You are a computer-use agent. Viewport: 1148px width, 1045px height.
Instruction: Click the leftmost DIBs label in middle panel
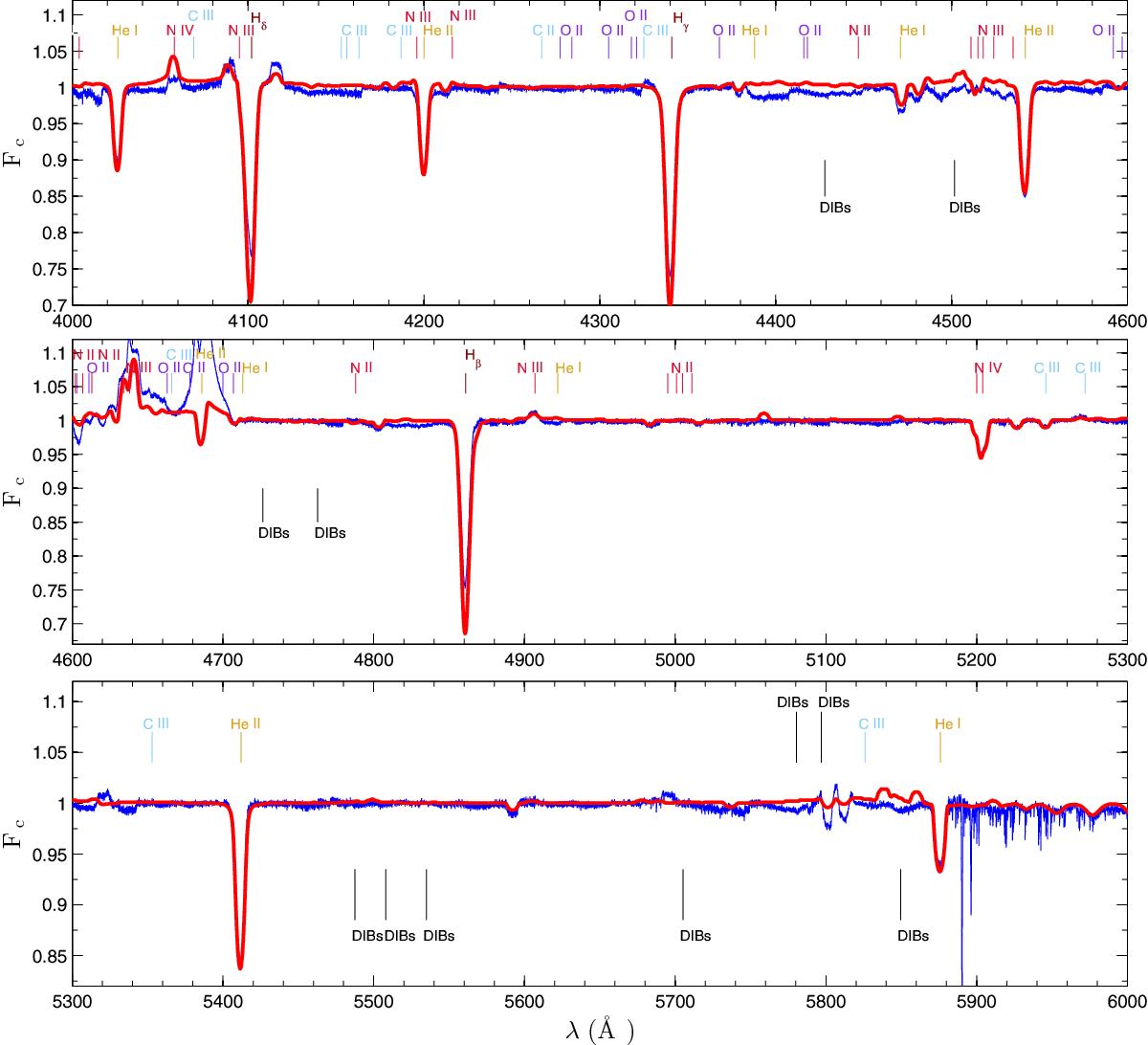[274, 533]
